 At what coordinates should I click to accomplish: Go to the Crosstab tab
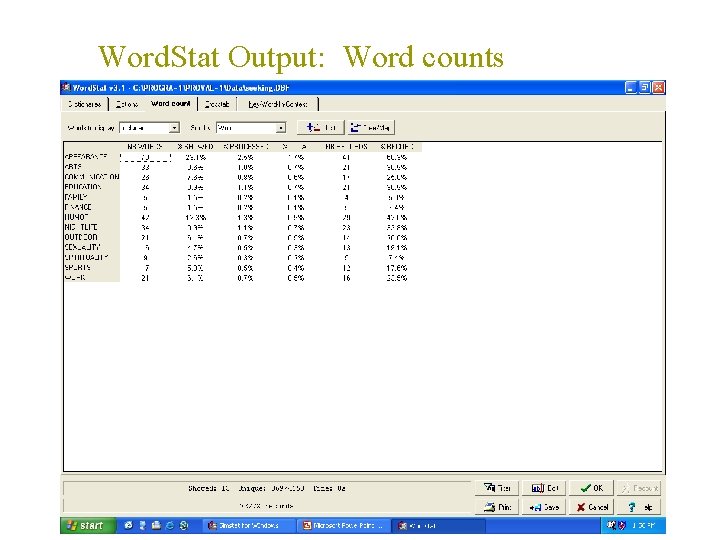[x=217, y=104]
